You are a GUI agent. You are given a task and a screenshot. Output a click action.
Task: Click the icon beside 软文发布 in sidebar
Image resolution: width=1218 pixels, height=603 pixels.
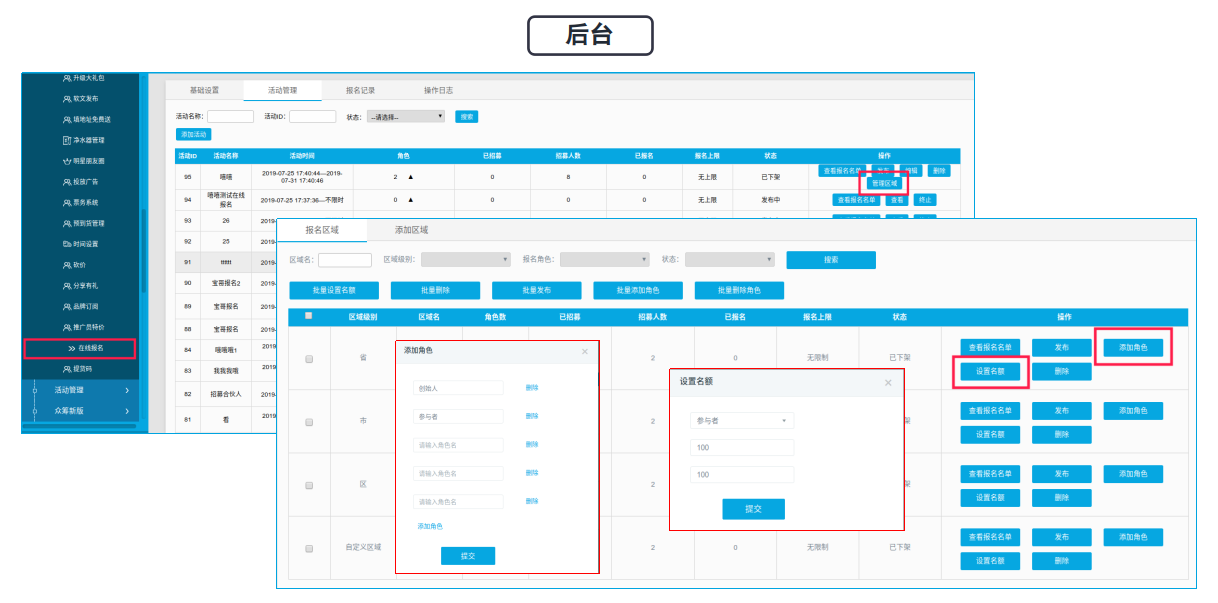(x=66, y=99)
